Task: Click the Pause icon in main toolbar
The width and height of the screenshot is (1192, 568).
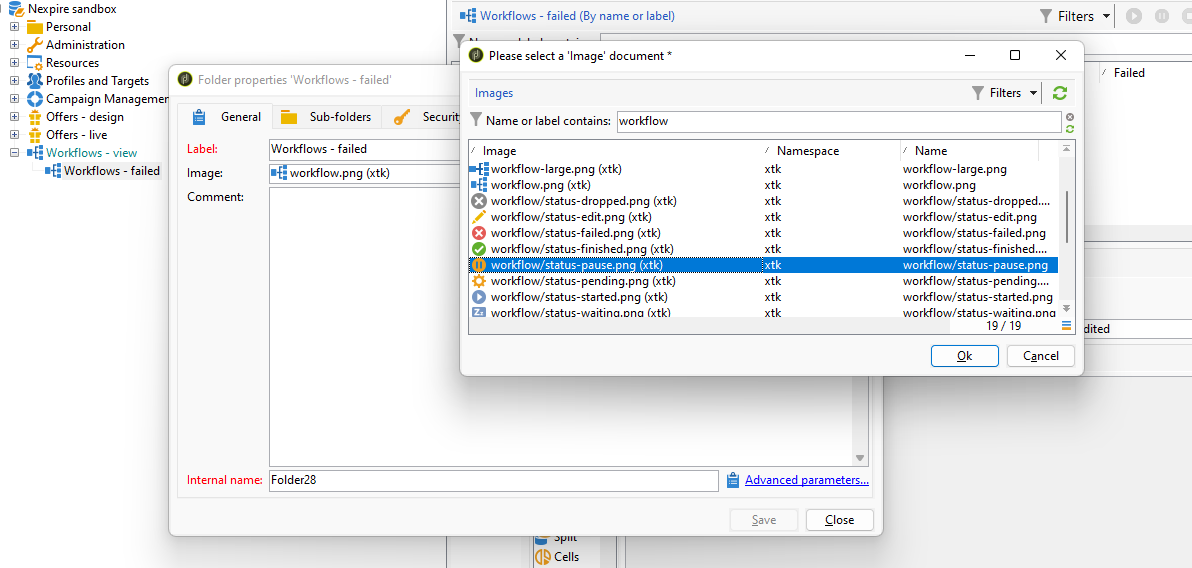Action: point(1162,15)
